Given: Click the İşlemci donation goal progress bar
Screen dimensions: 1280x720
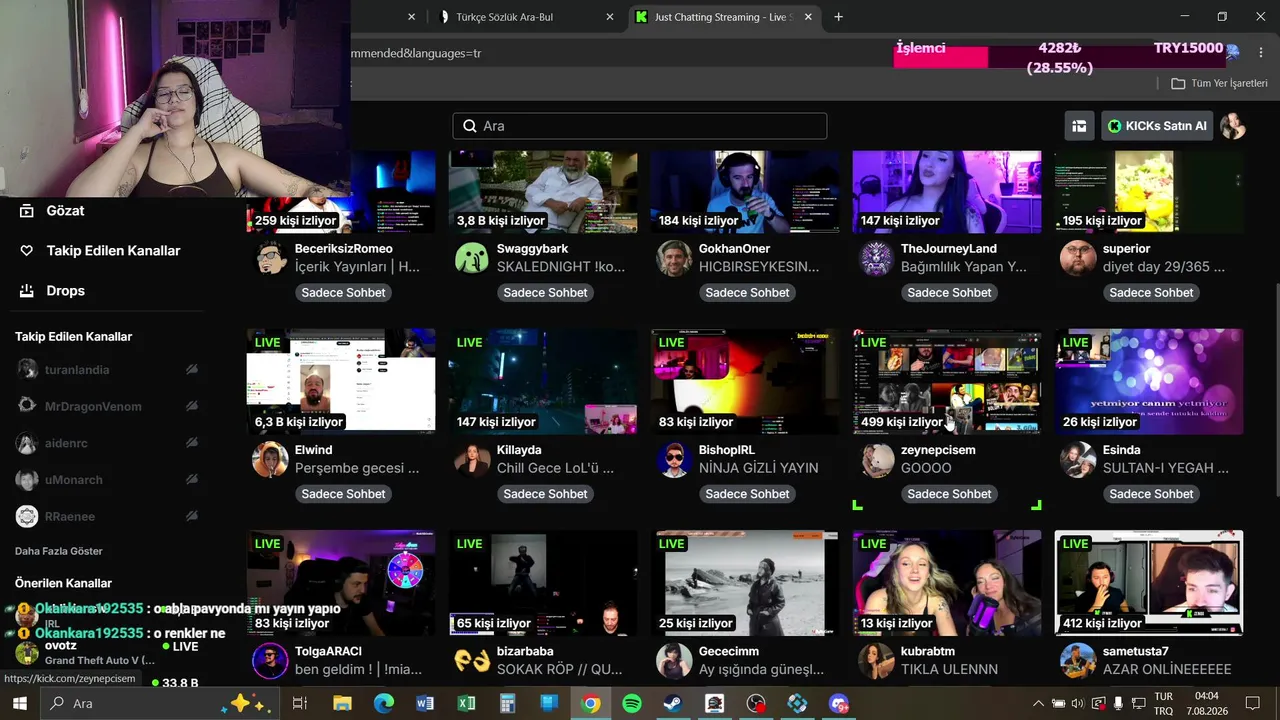Looking at the screenshot, I should coord(1060,55).
